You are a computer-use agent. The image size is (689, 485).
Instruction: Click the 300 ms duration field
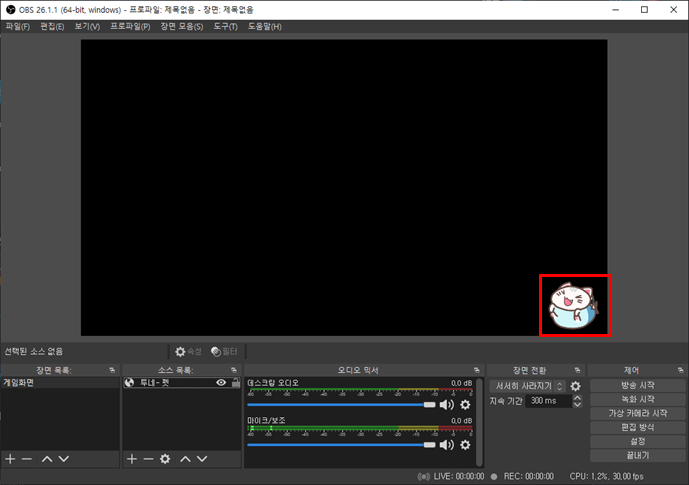(548, 401)
